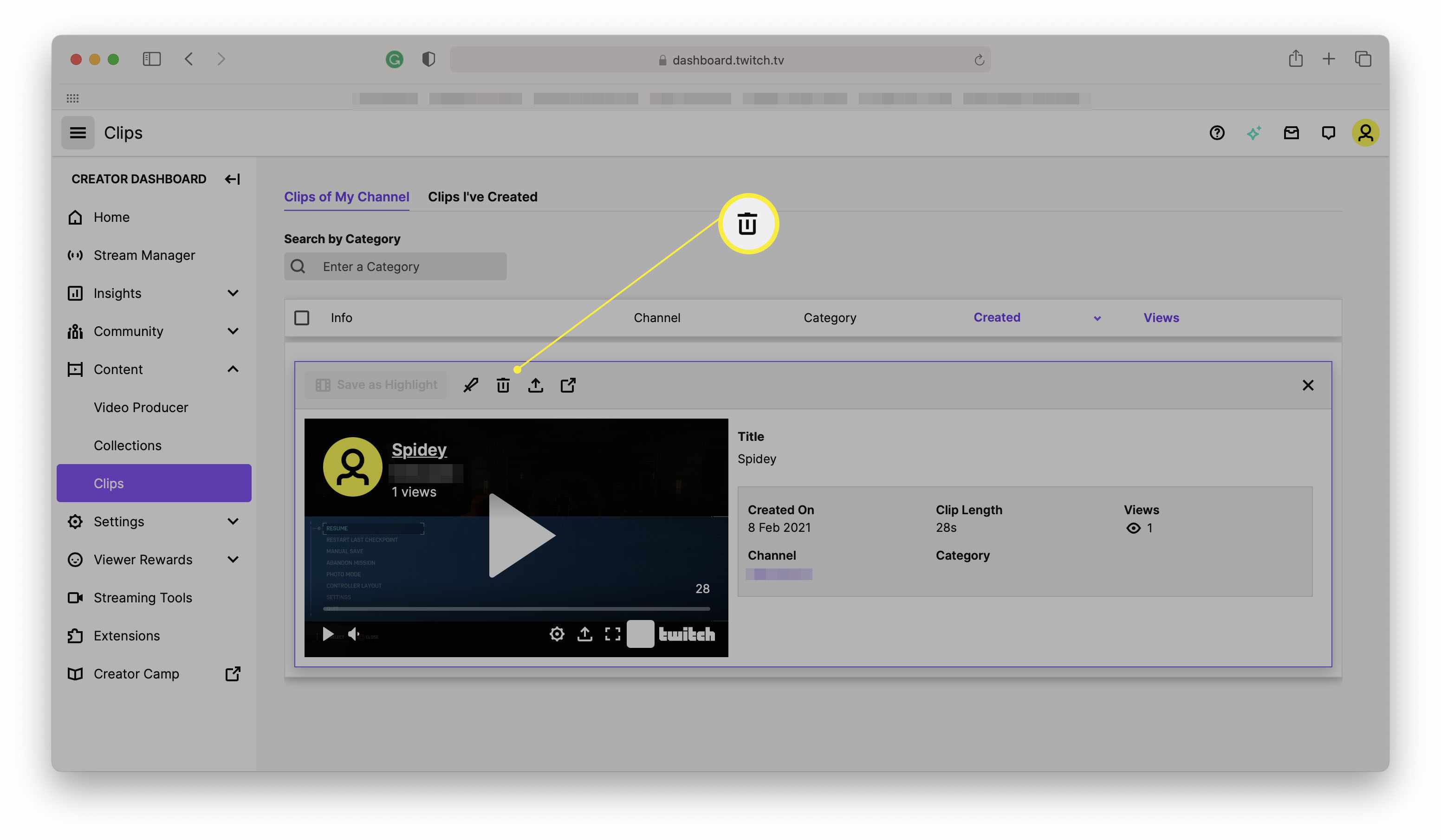Screen dimensions: 1441x840
Task: Switch to Clips of My Channel tab
Action: click(x=346, y=196)
